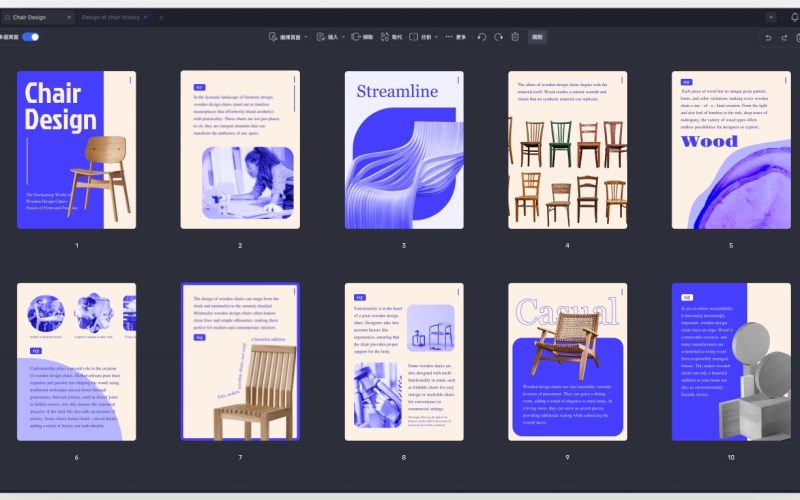Click the redo arrow icon
The image size is (800, 500).
click(786, 37)
